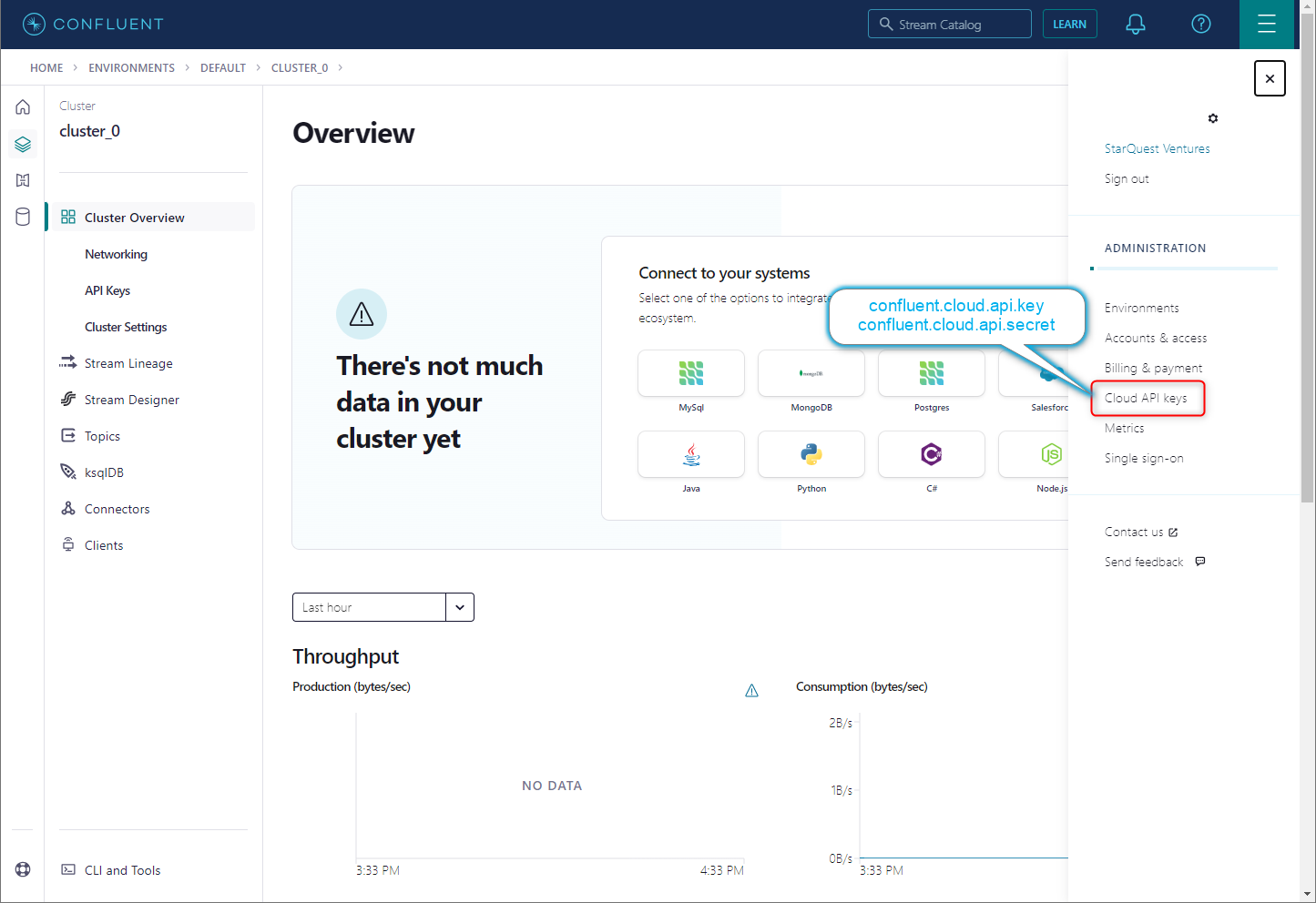Viewport: 1316px width, 903px height.
Task: Choose the Java client tile
Action: (691, 454)
